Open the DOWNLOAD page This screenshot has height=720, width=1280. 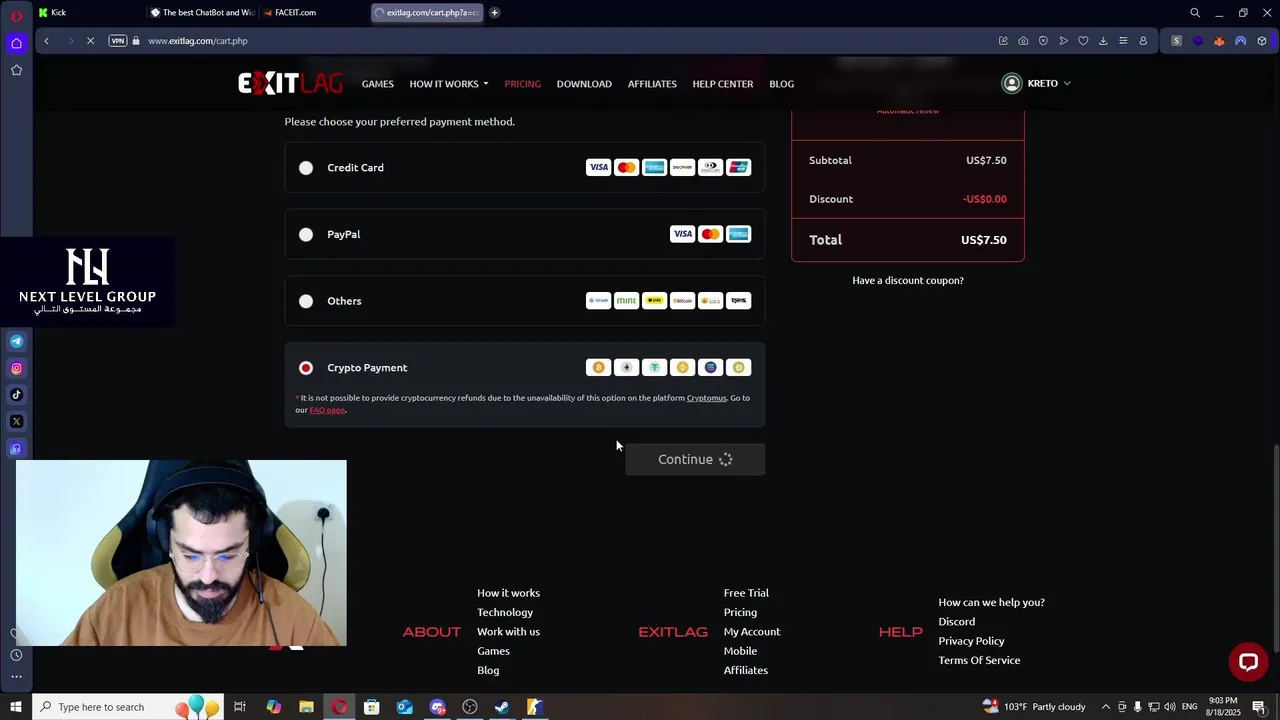coord(584,84)
